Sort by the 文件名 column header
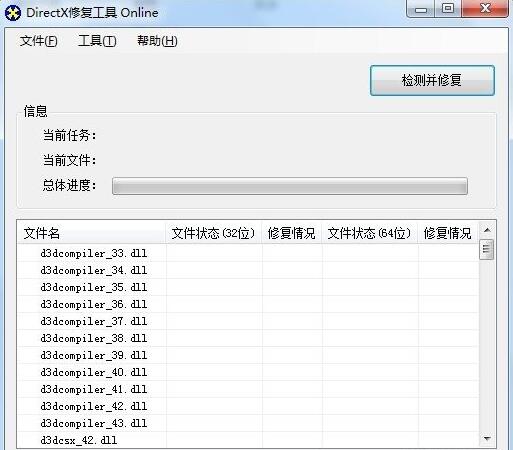Screen dimensions: 513x450 pyautogui.click(x=91, y=233)
